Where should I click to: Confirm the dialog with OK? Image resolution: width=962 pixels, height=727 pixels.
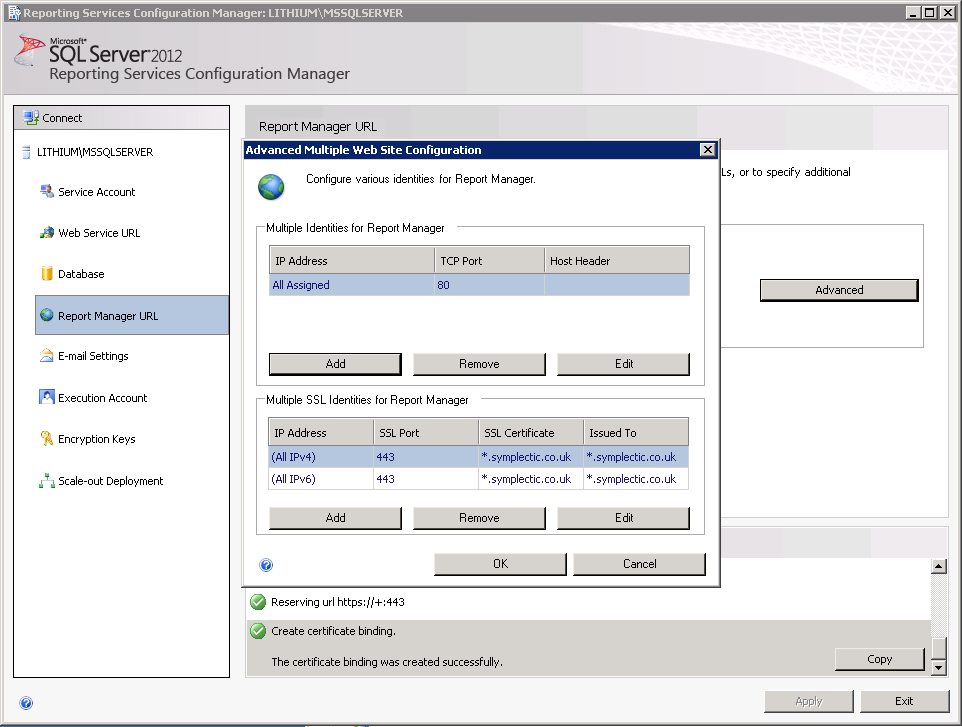[500, 564]
